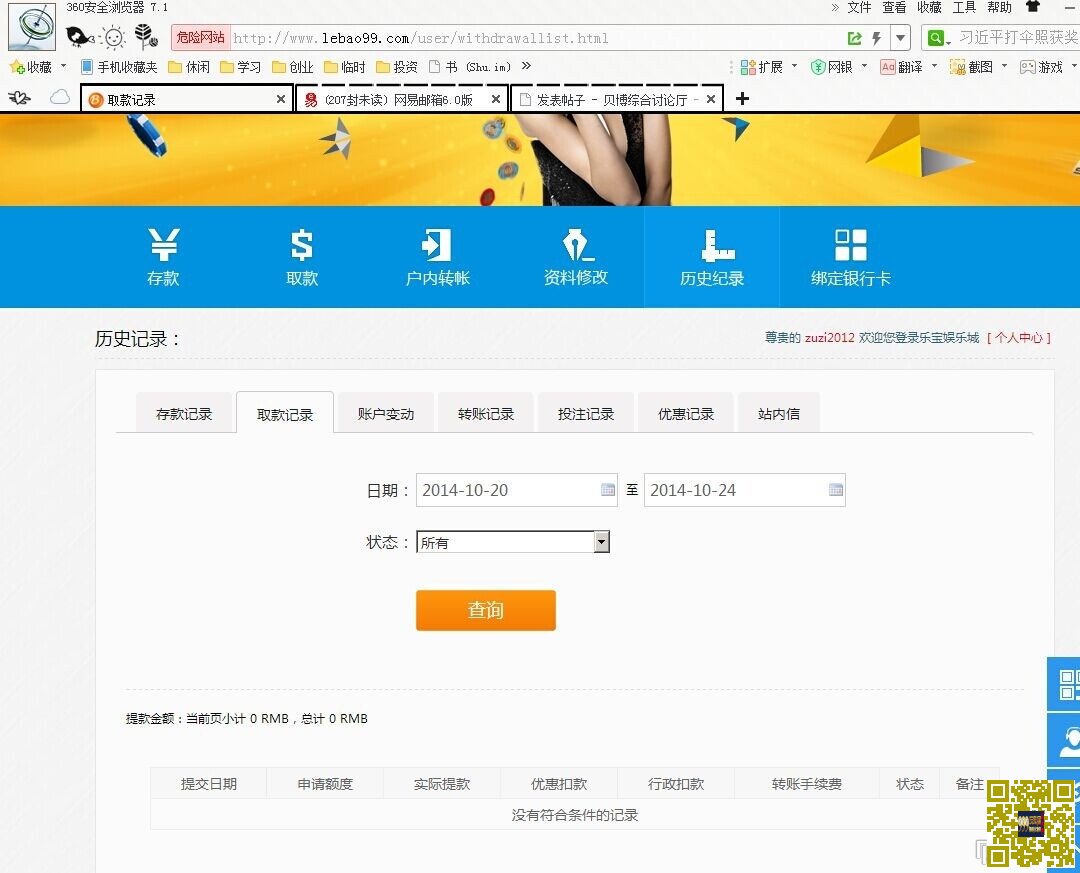Click the 危险网站 warning badge

[200, 37]
